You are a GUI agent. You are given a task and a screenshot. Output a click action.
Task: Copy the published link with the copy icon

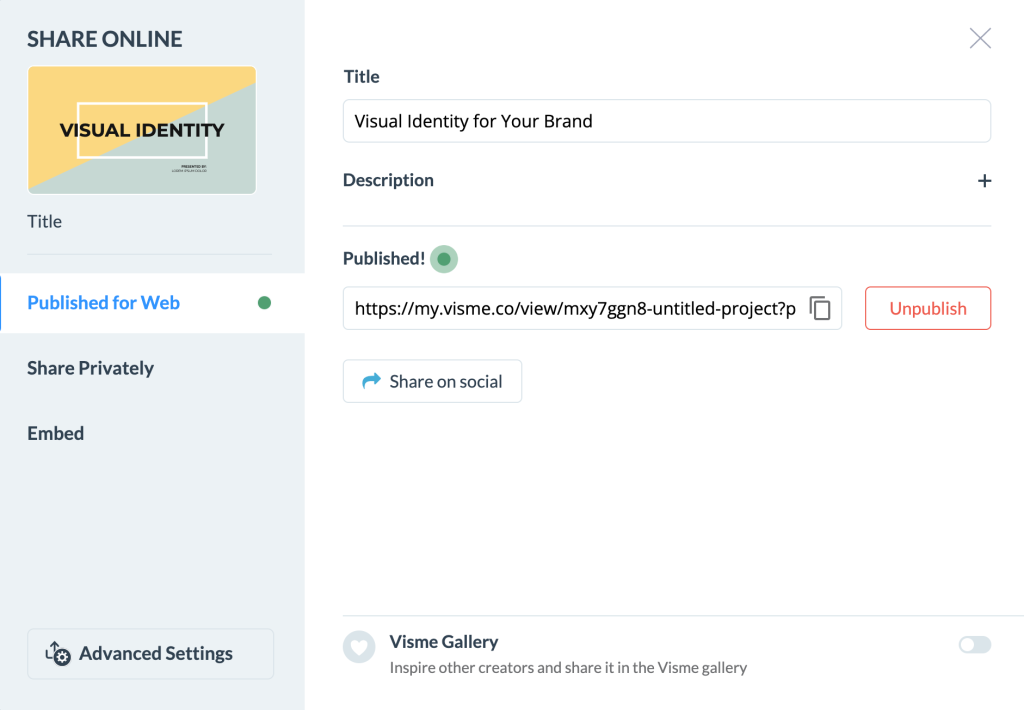(x=820, y=308)
